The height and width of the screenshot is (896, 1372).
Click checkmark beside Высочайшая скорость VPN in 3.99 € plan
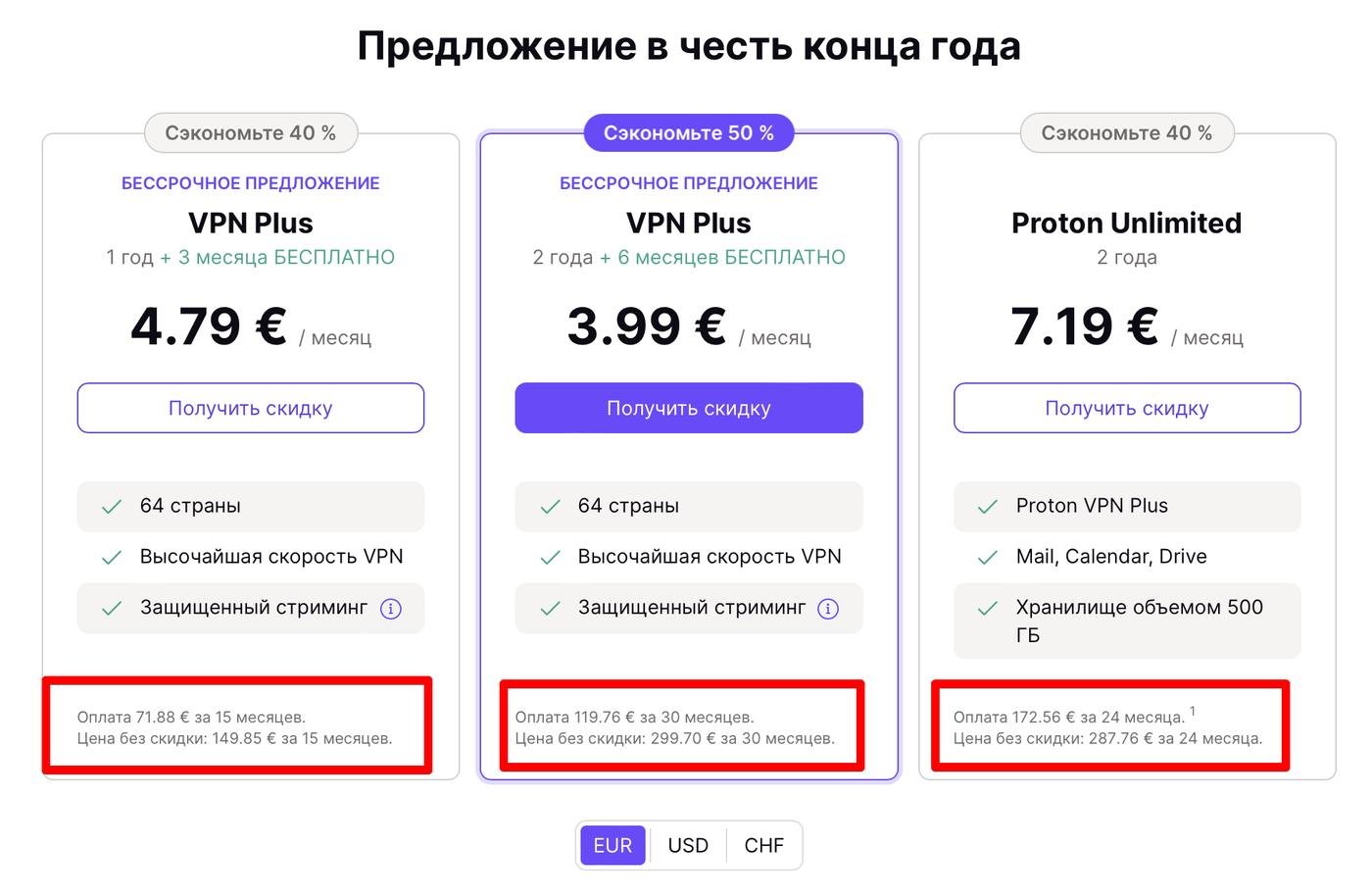click(x=550, y=558)
